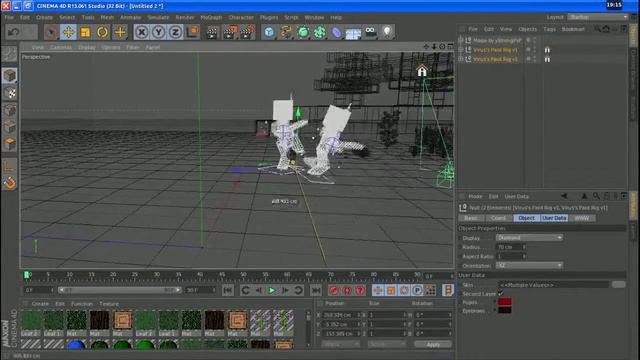
Task: Expand the Maps object tree row
Action: coord(461,40)
